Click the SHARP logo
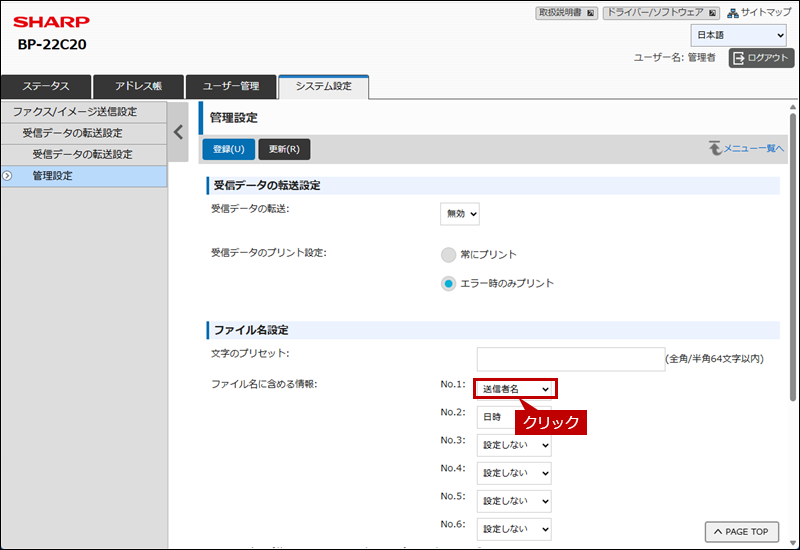Viewport: 800px width, 550px height. (x=51, y=22)
